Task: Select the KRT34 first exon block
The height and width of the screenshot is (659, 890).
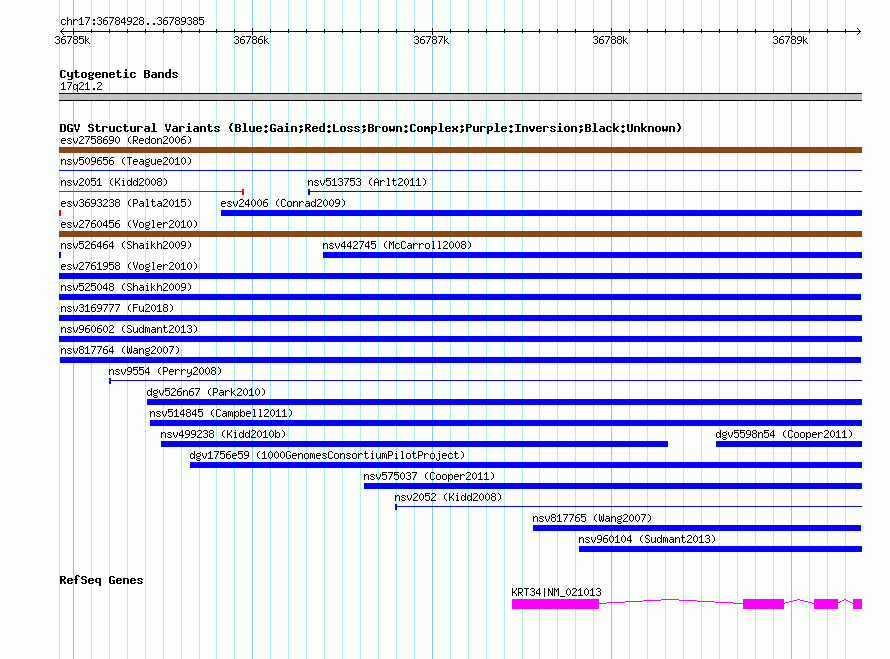Action: [x=555, y=604]
